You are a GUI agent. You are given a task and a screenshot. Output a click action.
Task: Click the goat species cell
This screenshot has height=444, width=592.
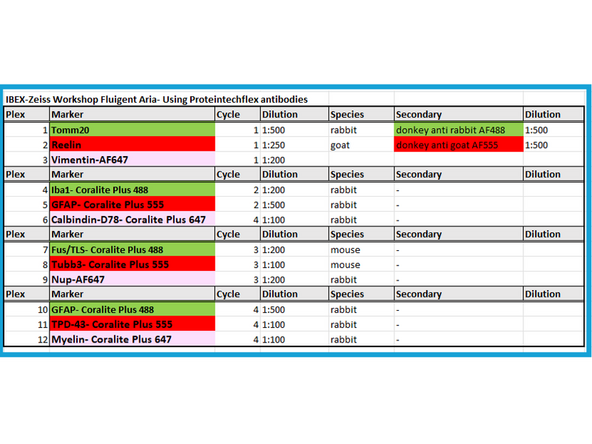pyautogui.click(x=361, y=145)
